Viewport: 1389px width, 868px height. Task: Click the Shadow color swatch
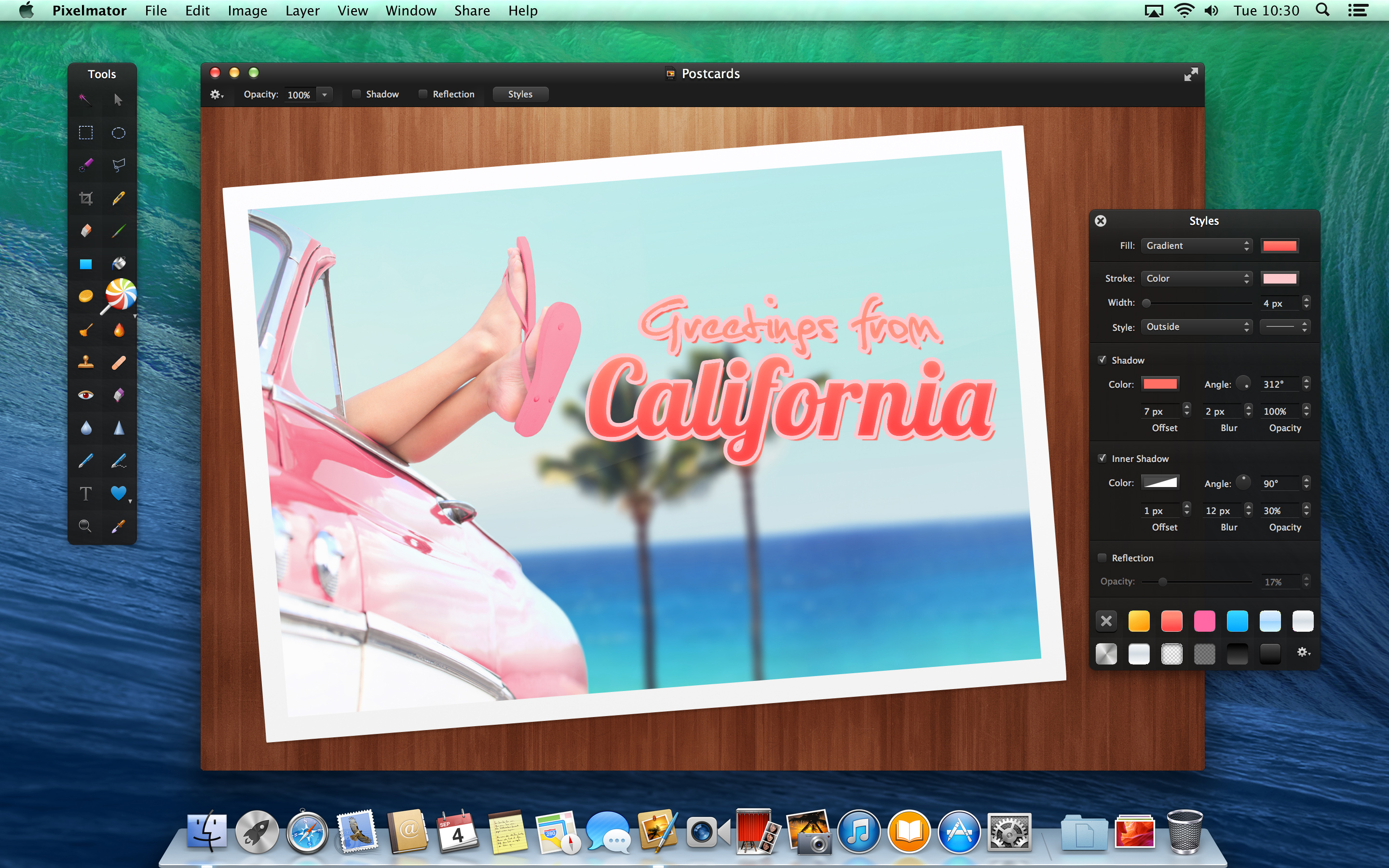tap(1160, 384)
